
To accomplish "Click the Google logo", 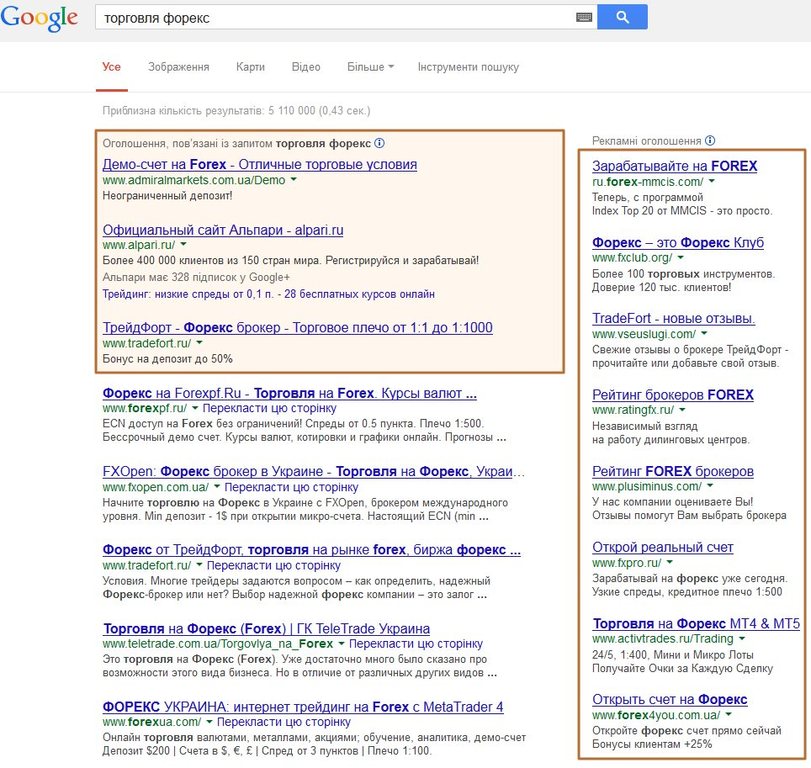I will (39, 19).
